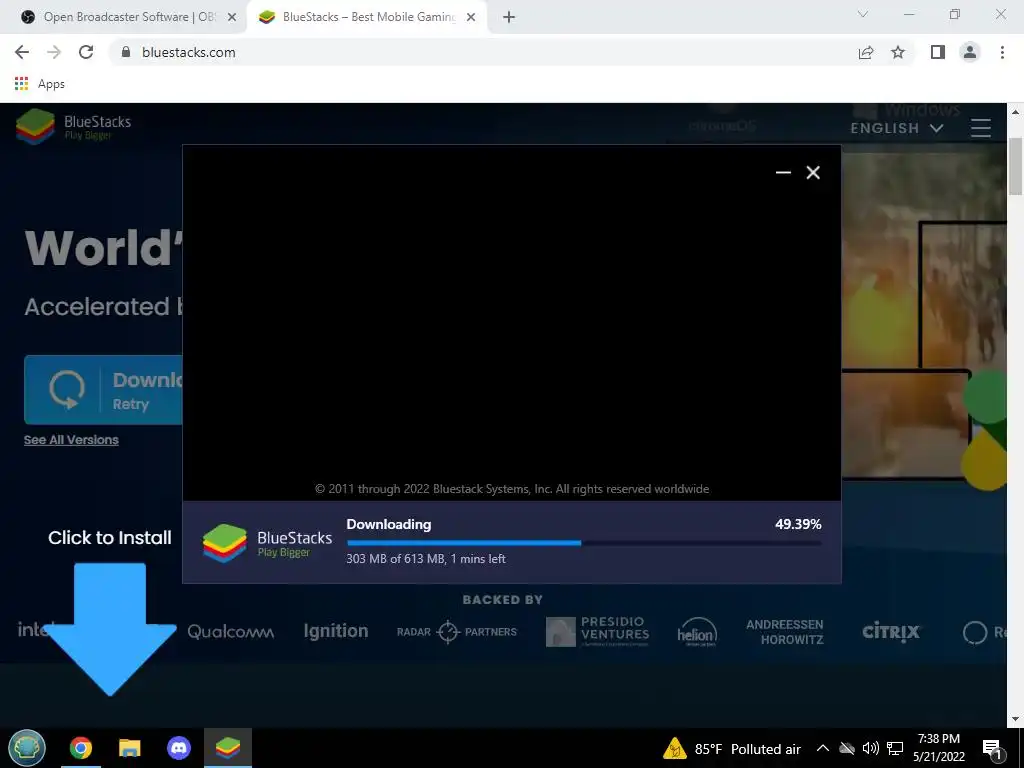The image size is (1024, 768).
Task: Click the 49.39% download percentage
Action: pos(798,524)
